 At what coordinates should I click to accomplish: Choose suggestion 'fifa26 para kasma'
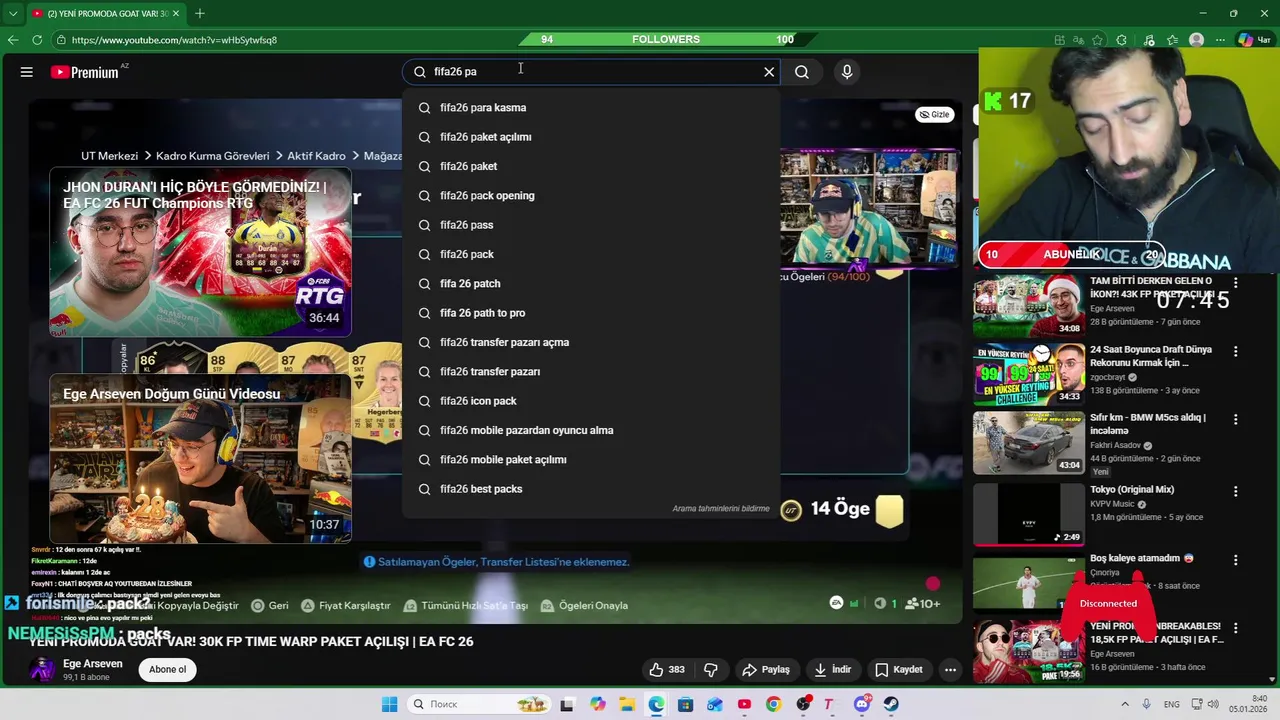click(x=591, y=108)
